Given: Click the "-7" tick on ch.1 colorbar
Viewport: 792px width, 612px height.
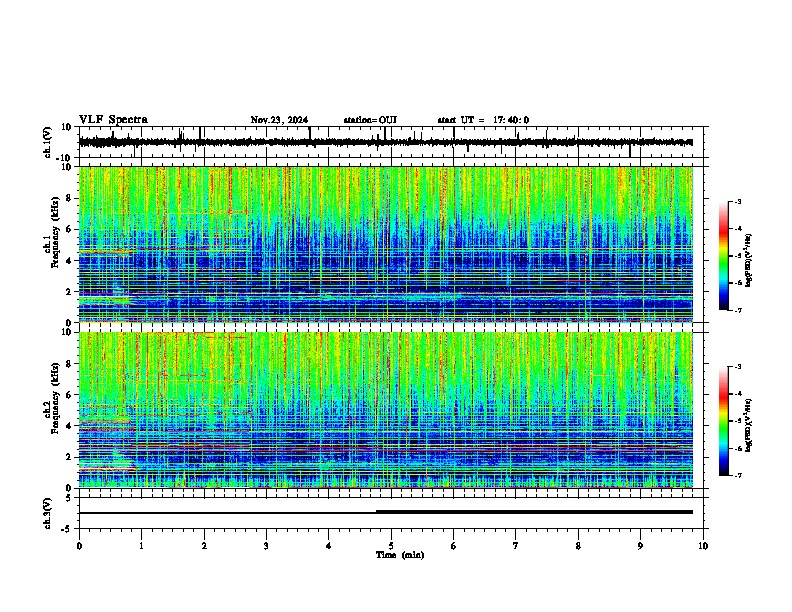Looking at the screenshot, I should pyautogui.click(x=737, y=310).
